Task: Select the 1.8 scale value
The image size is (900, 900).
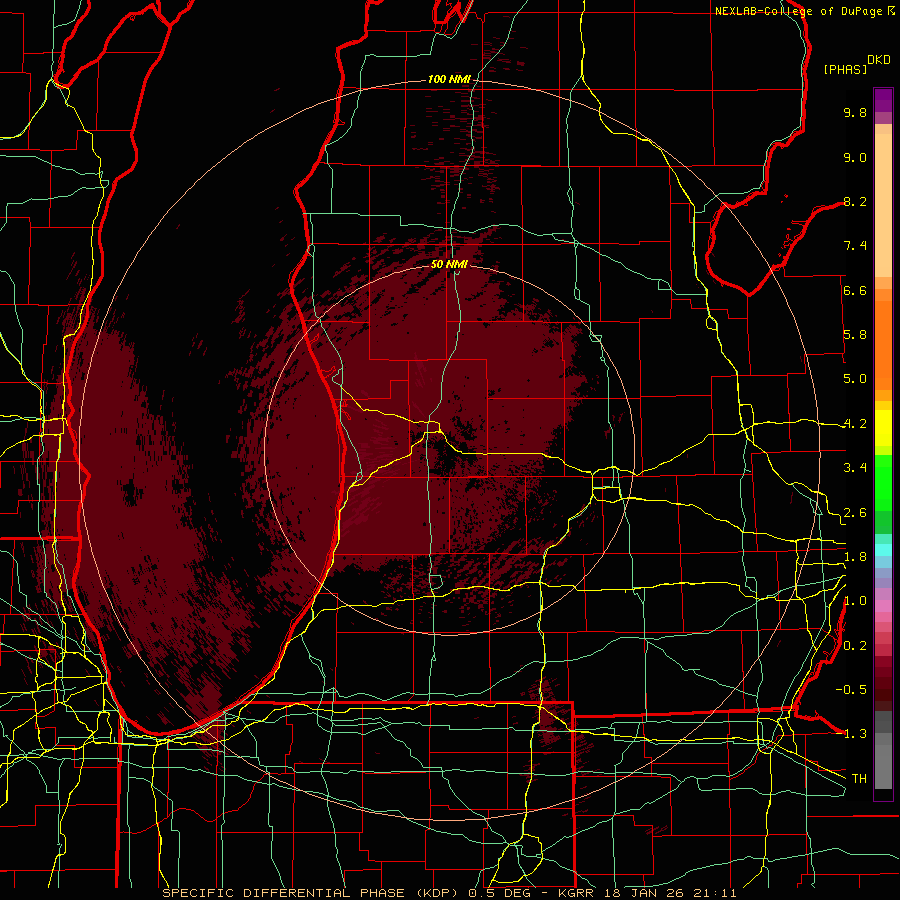Action: coord(855,557)
